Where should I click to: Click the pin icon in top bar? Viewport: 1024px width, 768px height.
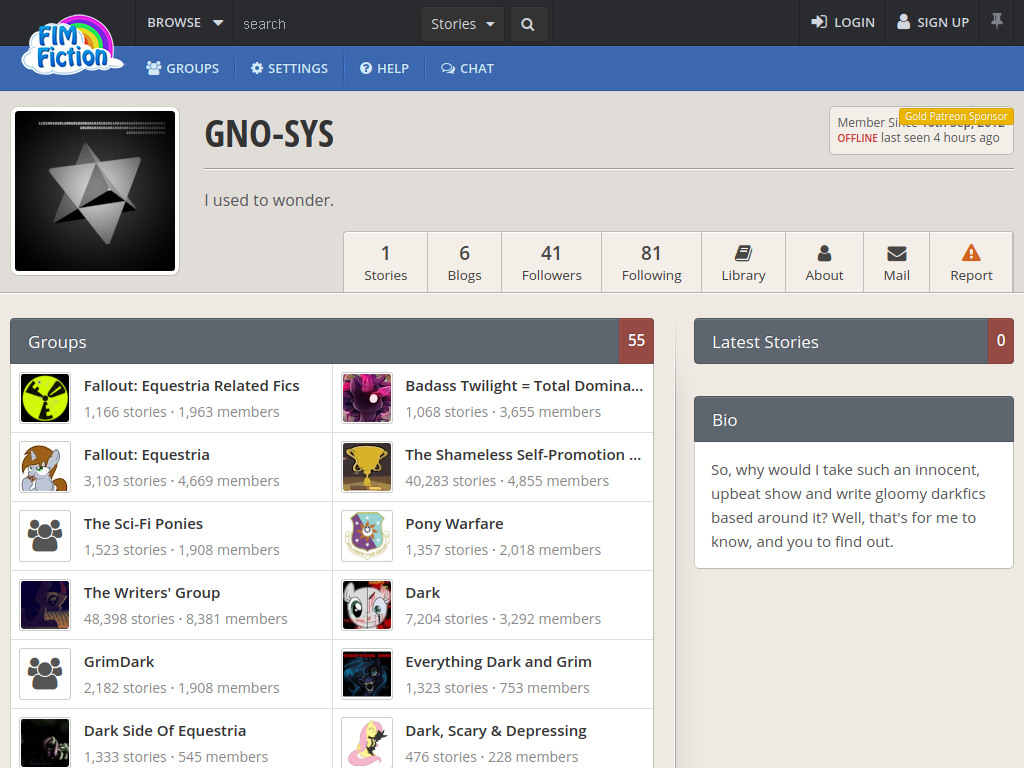pyautogui.click(x=997, y=22)
